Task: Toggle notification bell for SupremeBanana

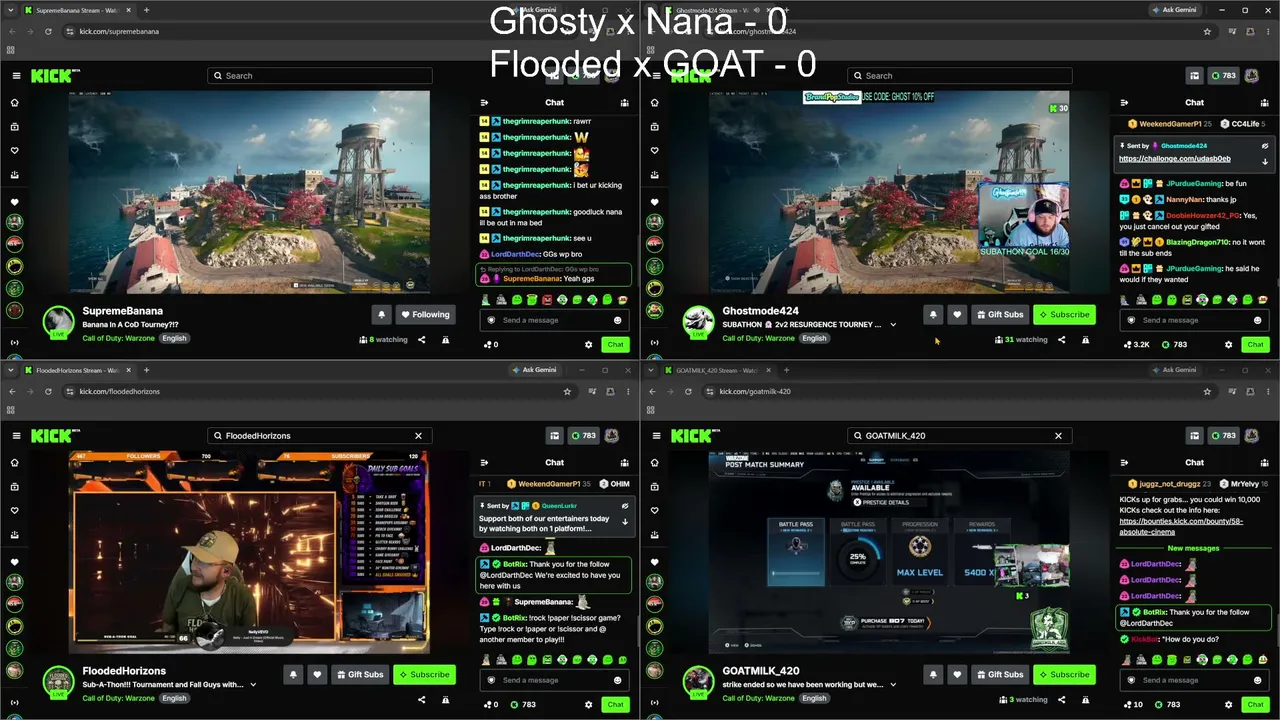Action: 381,314
